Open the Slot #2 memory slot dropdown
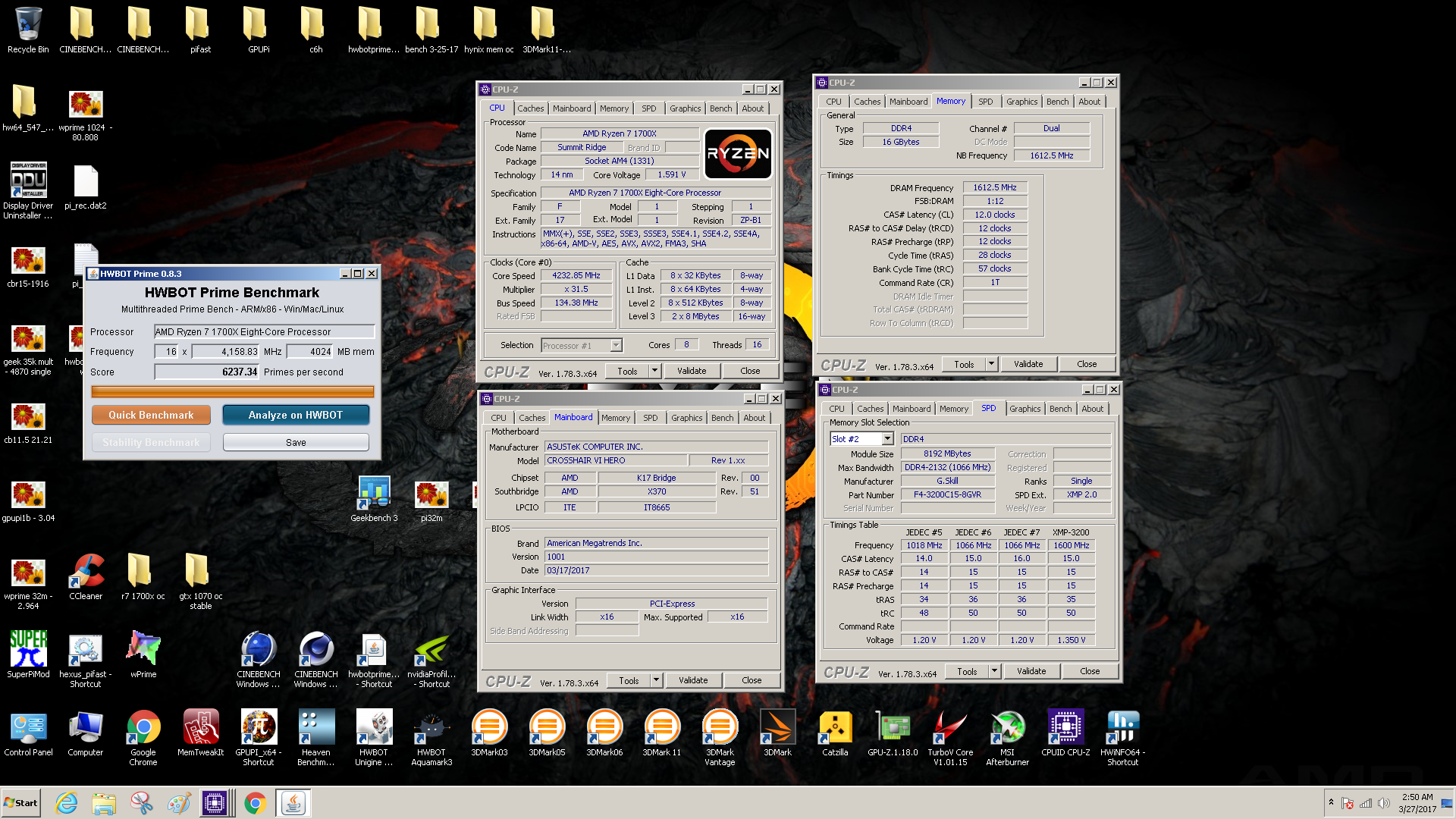The image size is (1456, 819). click(887, 439)
